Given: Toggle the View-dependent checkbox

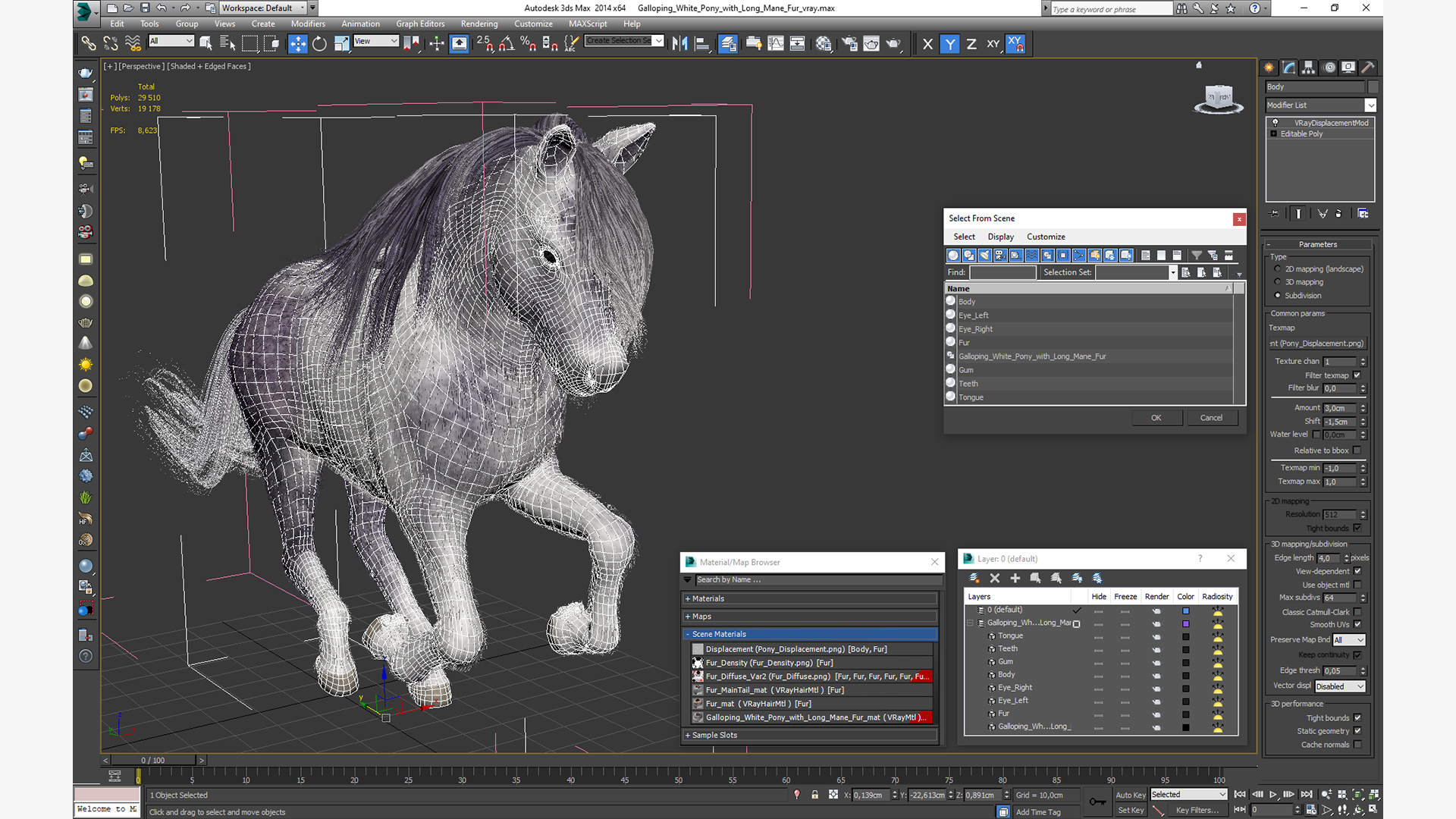Looking at the screenshot, I should 1357,571.
